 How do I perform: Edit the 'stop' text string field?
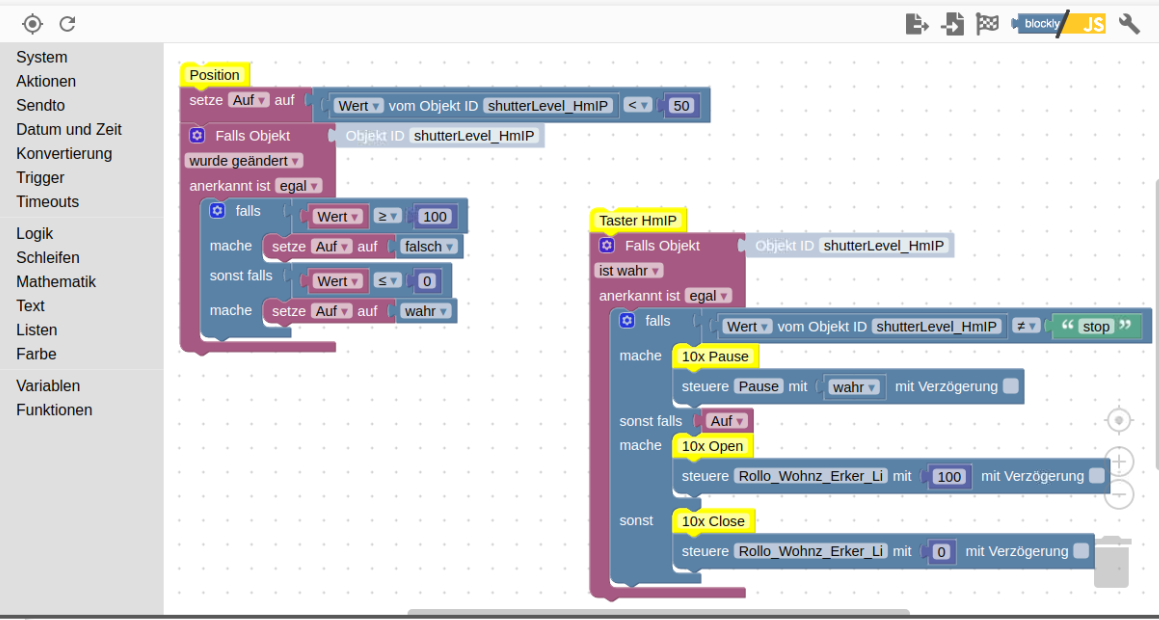(1095, 326)
